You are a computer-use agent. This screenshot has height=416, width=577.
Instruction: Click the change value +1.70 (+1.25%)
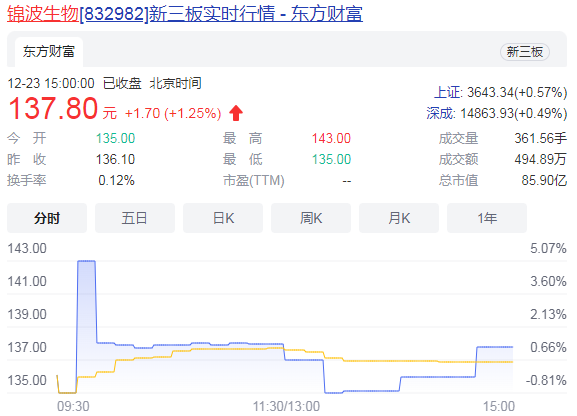[x=173, y=113]
